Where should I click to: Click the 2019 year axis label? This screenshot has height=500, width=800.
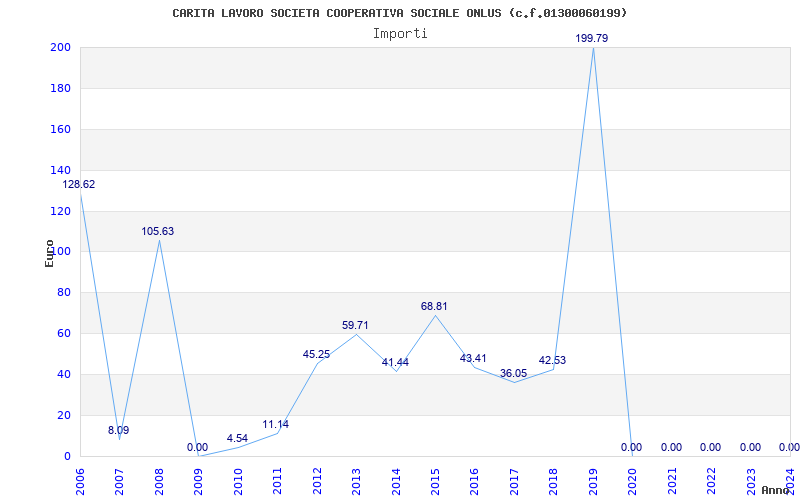[x=593, y=481]
